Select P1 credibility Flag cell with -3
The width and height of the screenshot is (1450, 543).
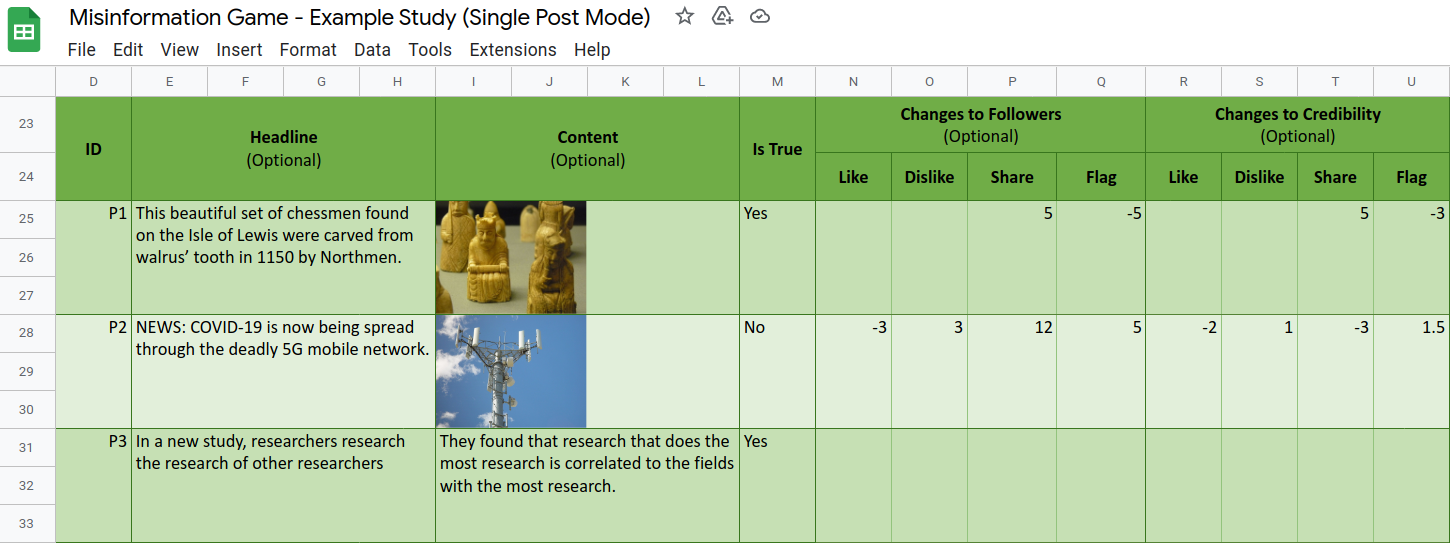pos(1411,257)
